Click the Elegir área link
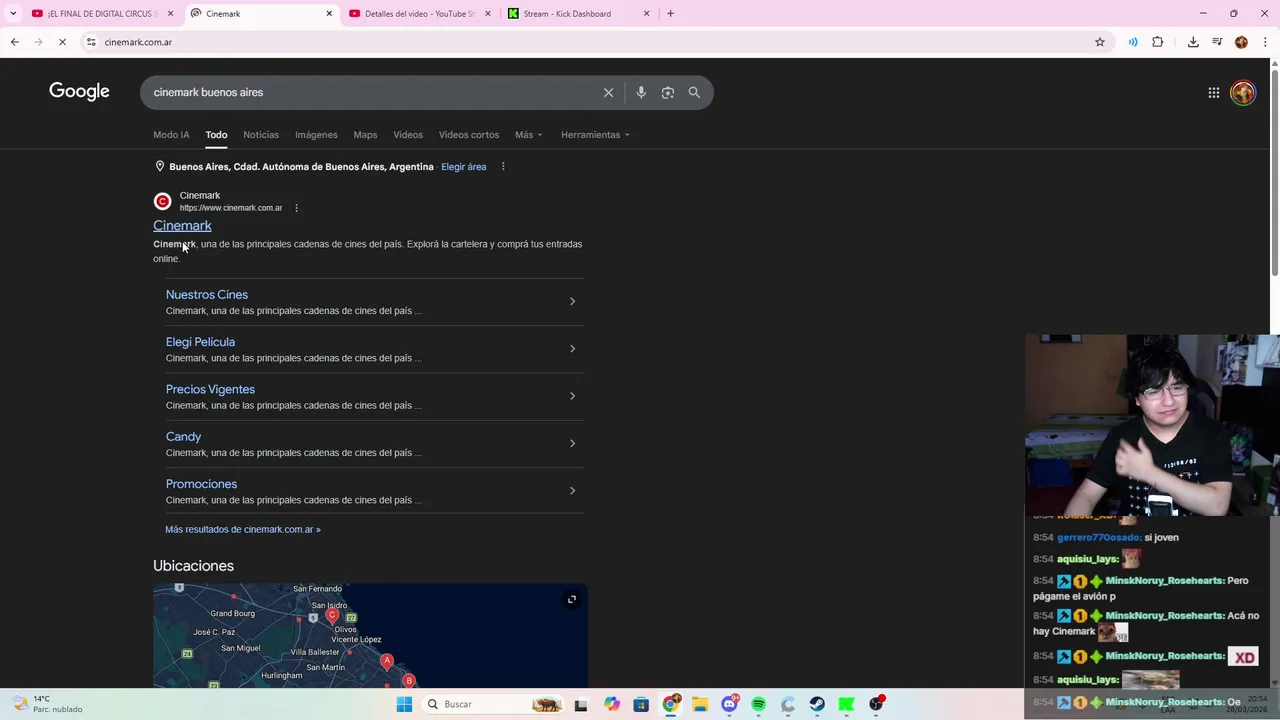This screenshot has height=720, width=1280. tap(464, 166)
